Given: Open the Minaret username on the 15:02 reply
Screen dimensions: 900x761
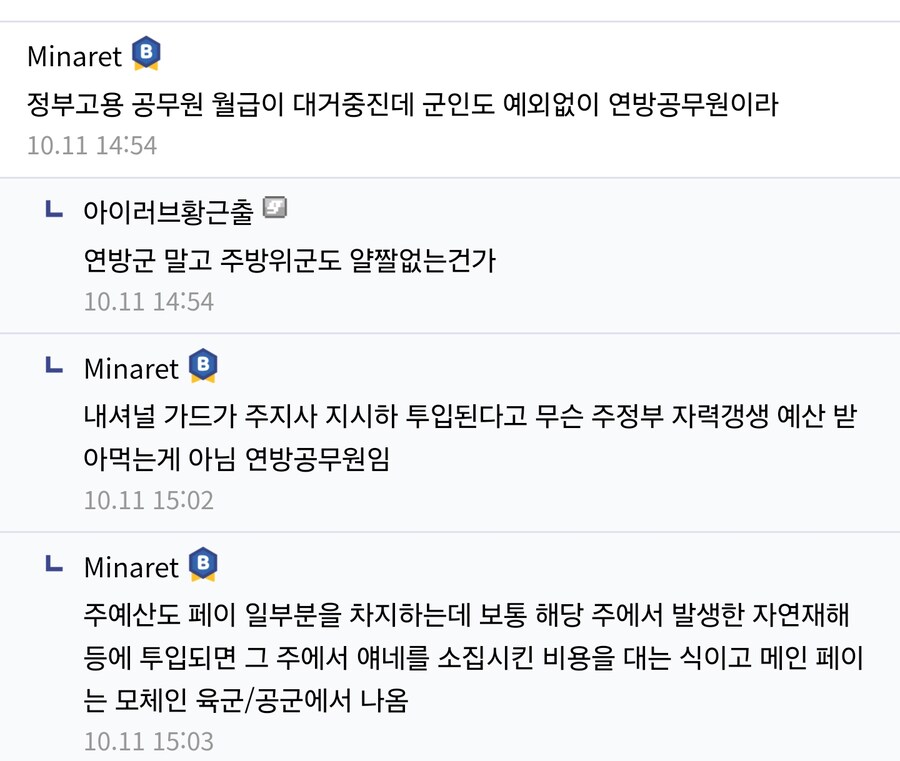Looking at the screenshot, I should (x=131, y=368).
